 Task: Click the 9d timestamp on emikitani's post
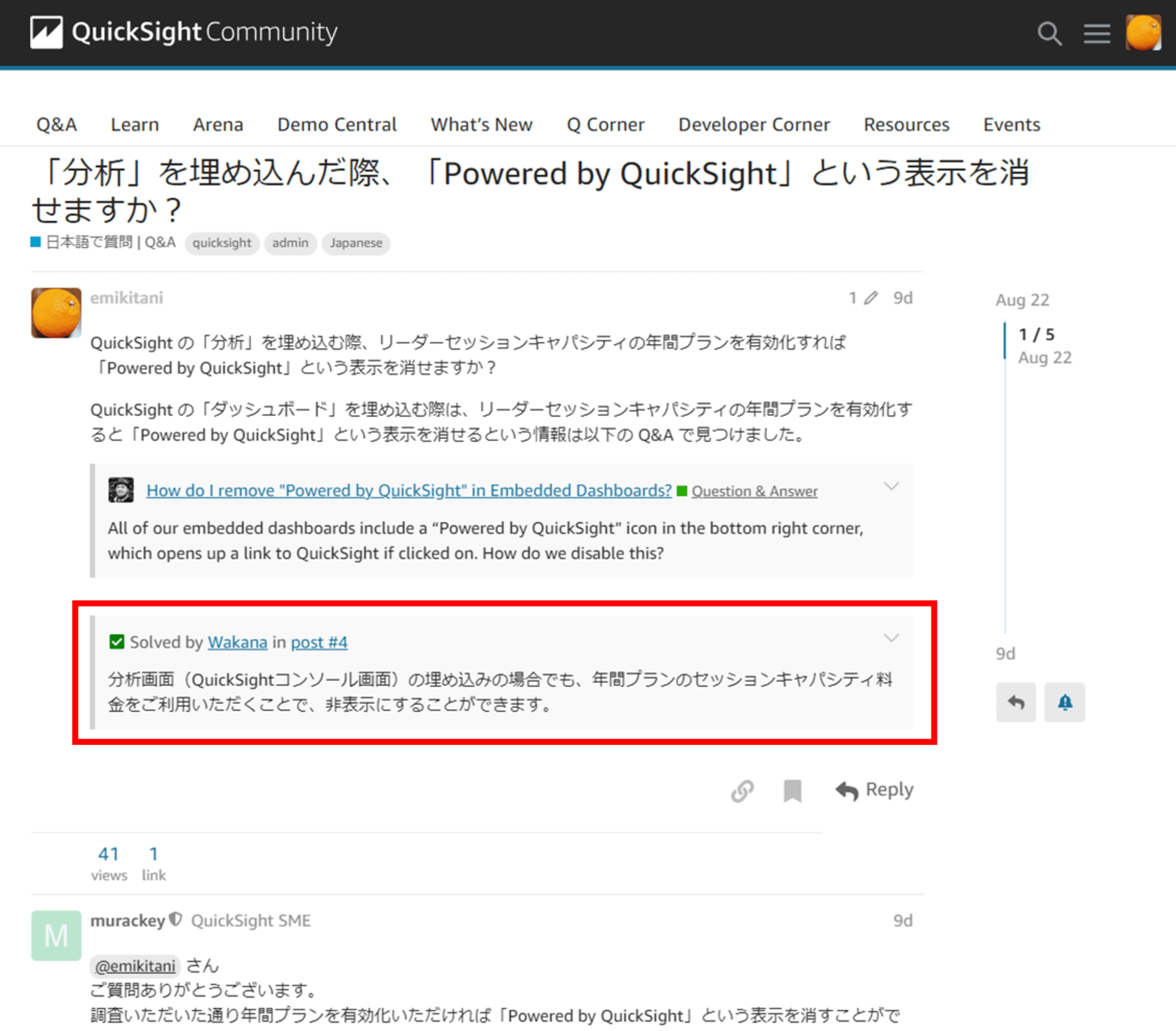(903, 298)
